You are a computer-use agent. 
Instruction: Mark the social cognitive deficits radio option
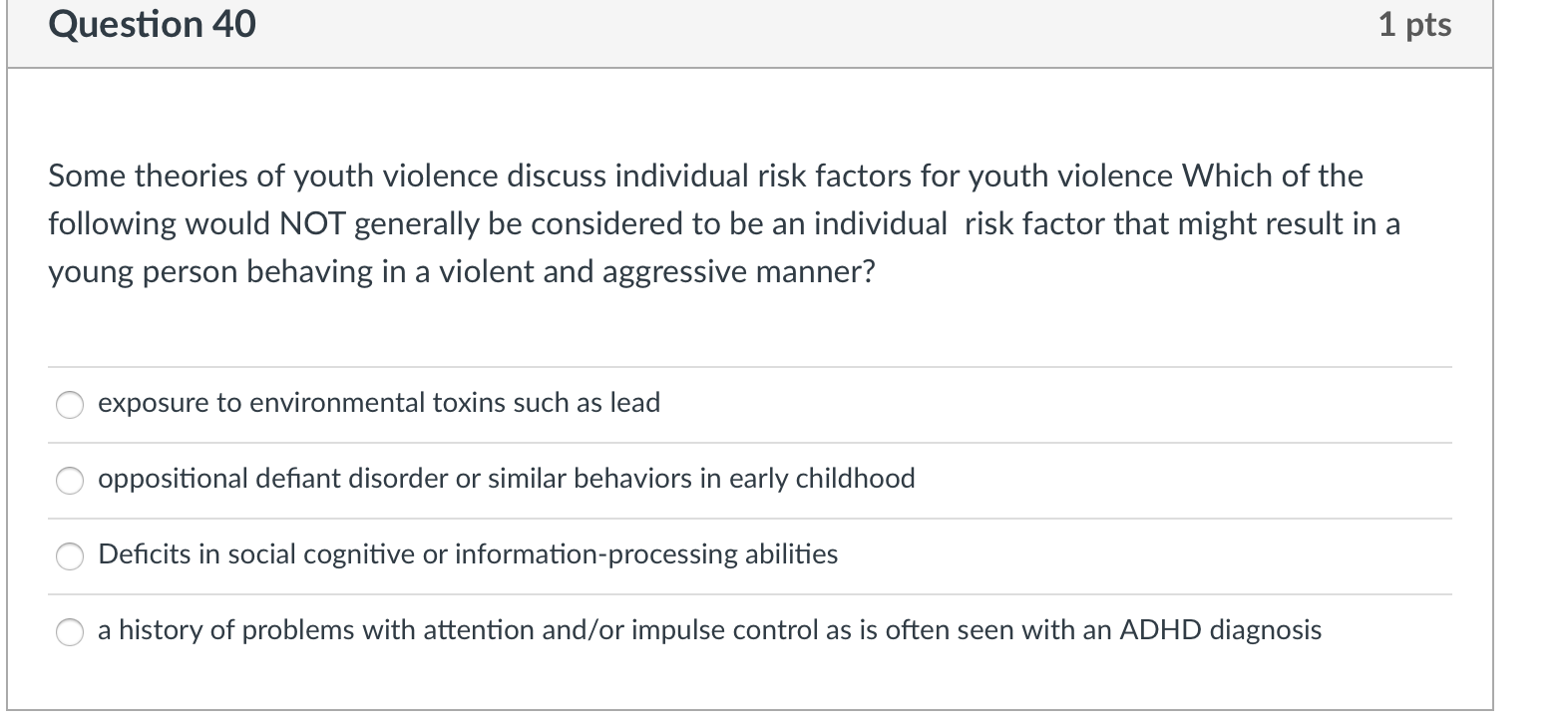[70, 555]
